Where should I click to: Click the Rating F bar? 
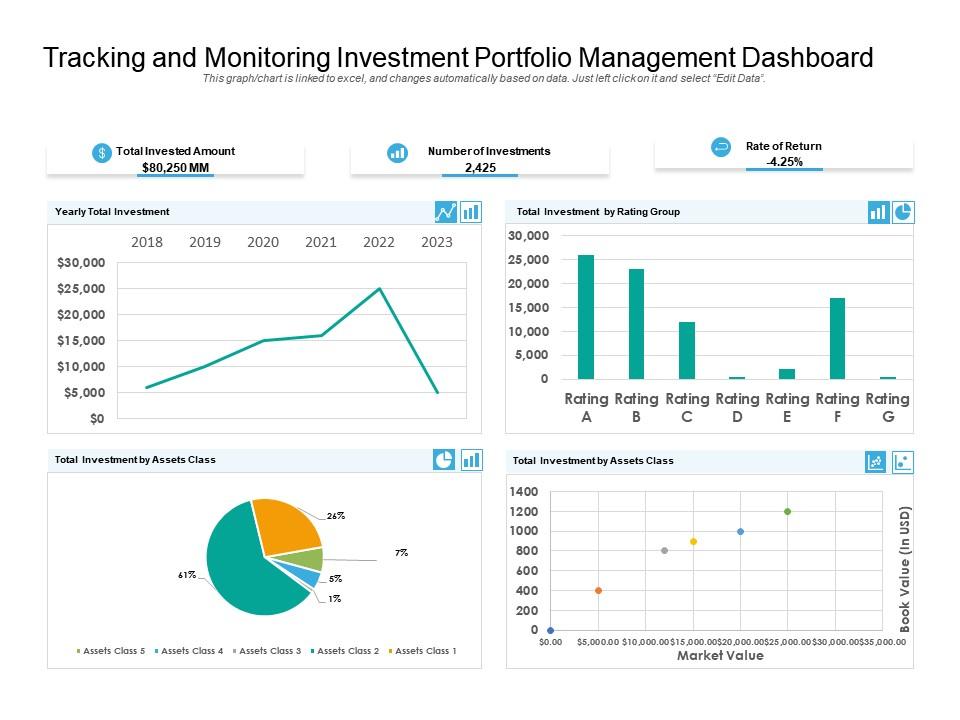point(838,339)
